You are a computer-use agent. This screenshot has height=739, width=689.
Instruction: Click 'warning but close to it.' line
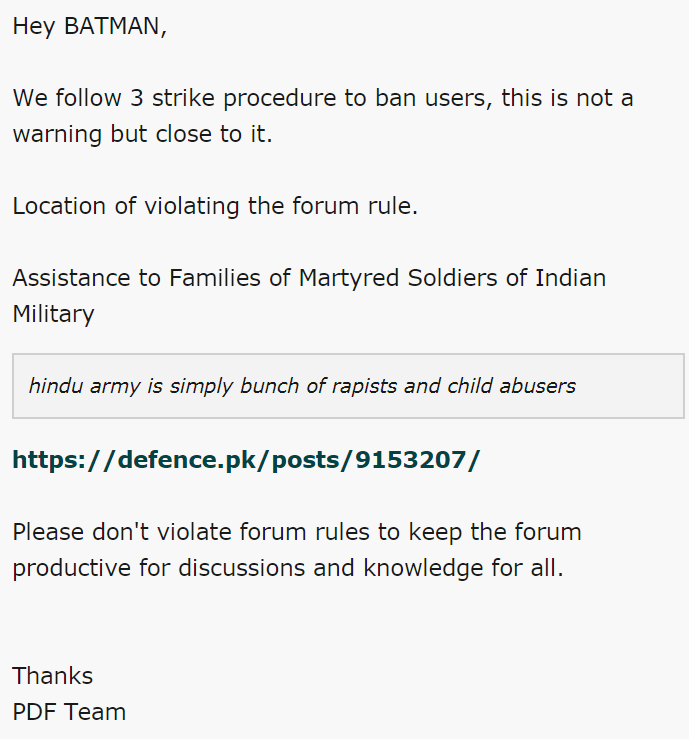click(x=142, y=134)
